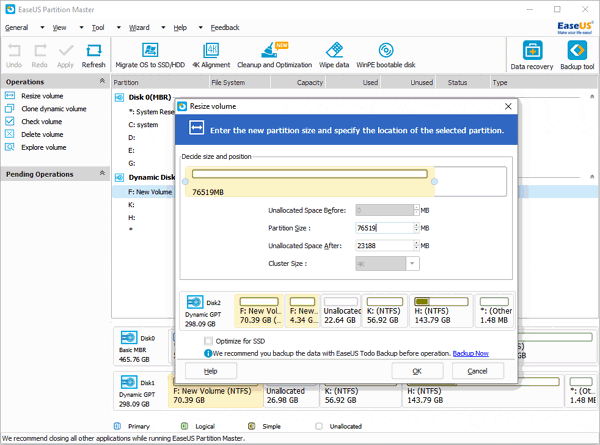The width and height of the screenshot is (600, 445).
Task: Open the View menu
Action: click(x=59, y=28)
